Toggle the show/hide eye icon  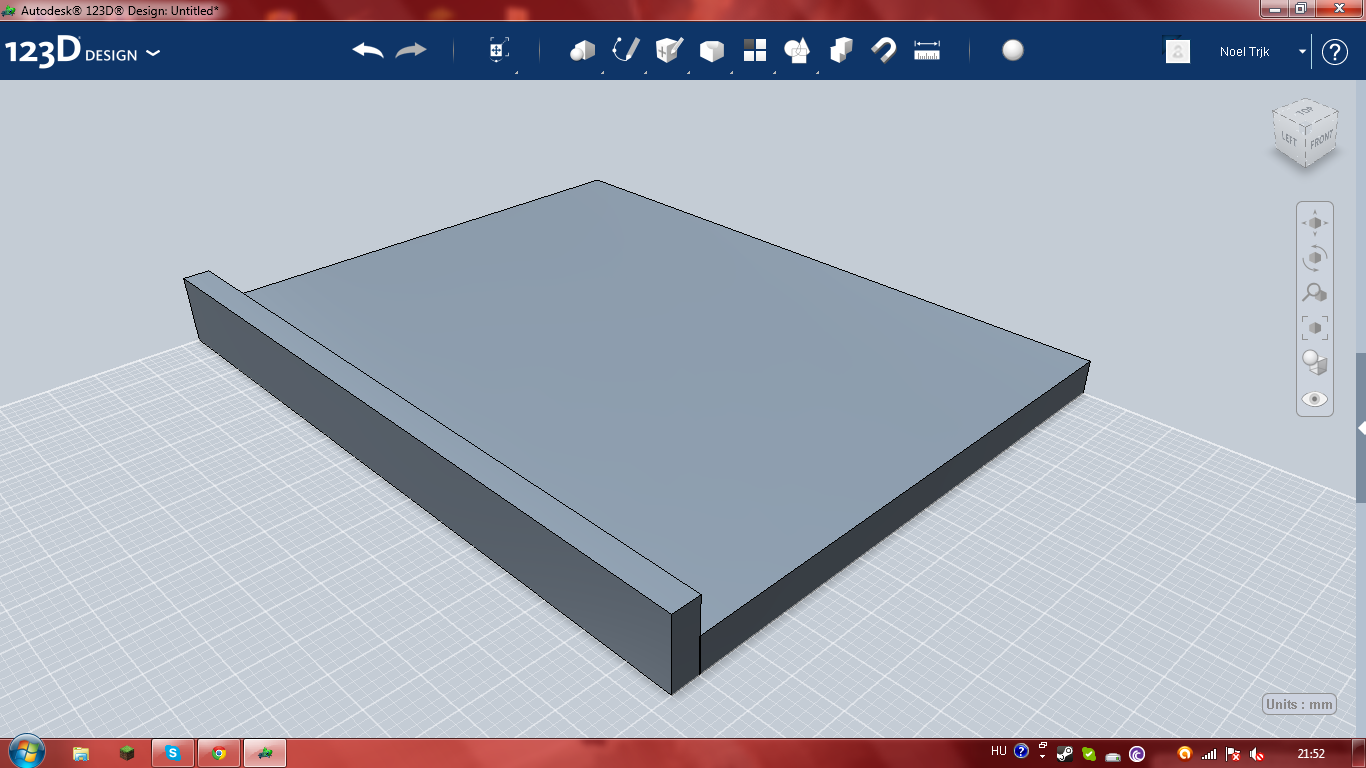click(1315, 399)
